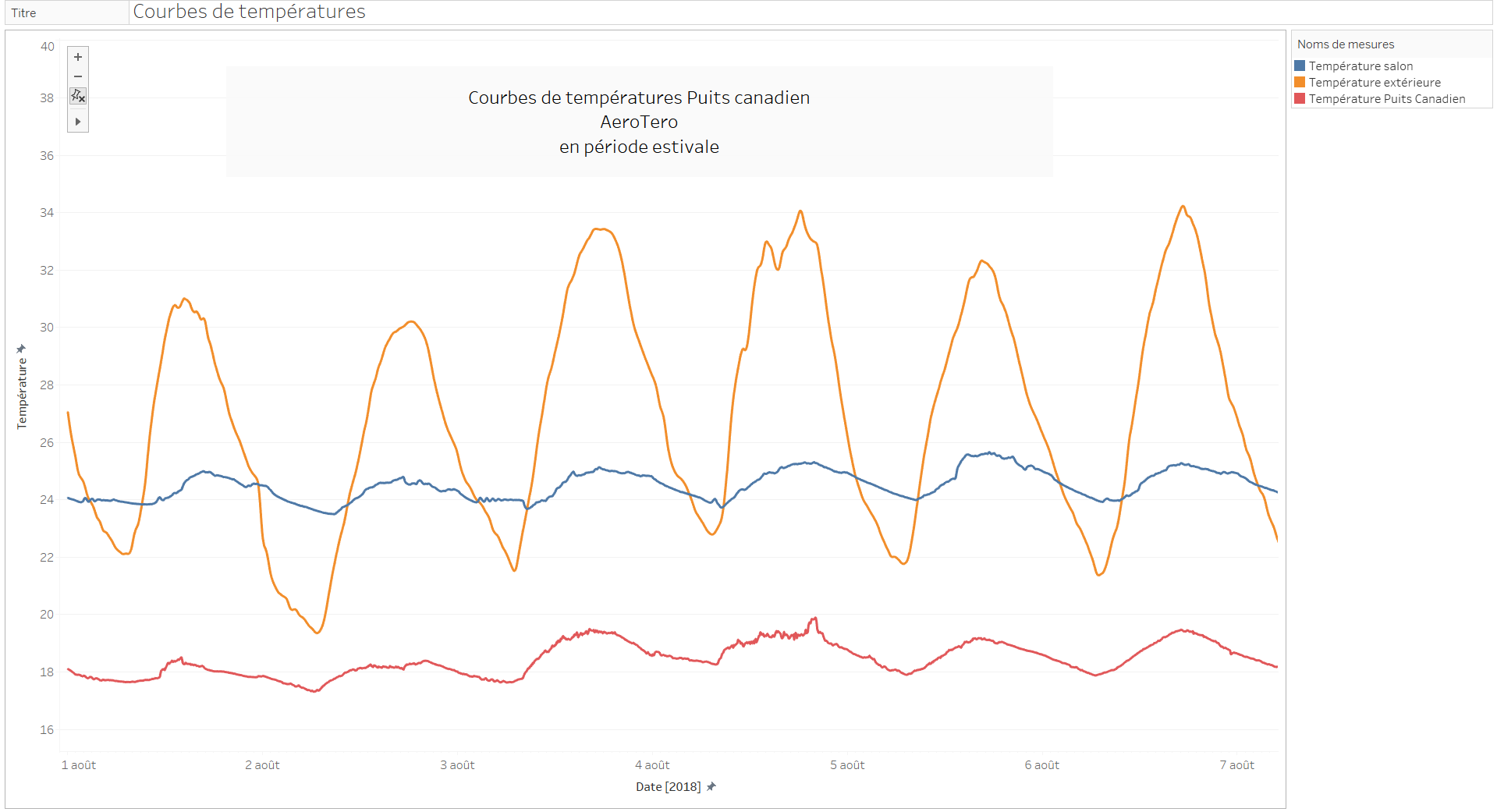The width and height of the screenshot is (1497, 812).
Task: Click the 2 août axis label
Action: pyautogui.click(x=262, y=765)
